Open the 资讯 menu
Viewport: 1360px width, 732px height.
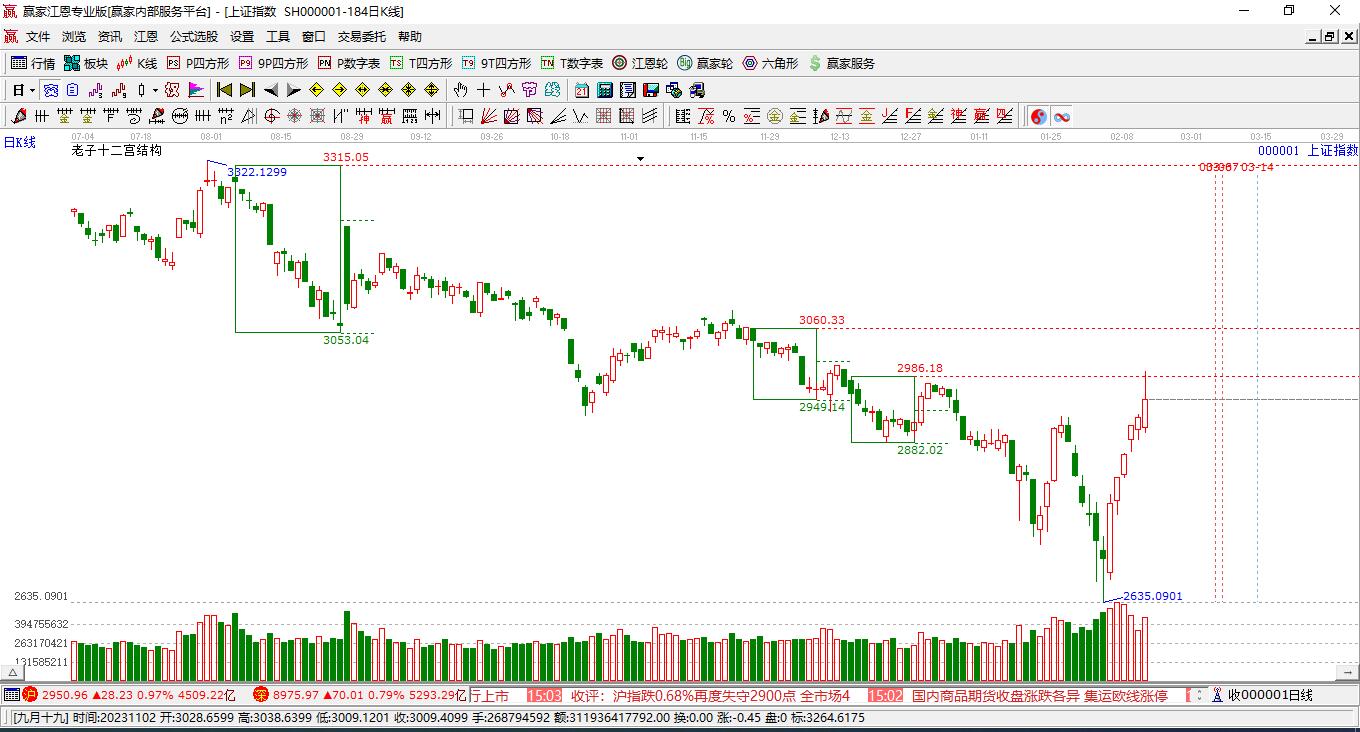coord(110,37)
